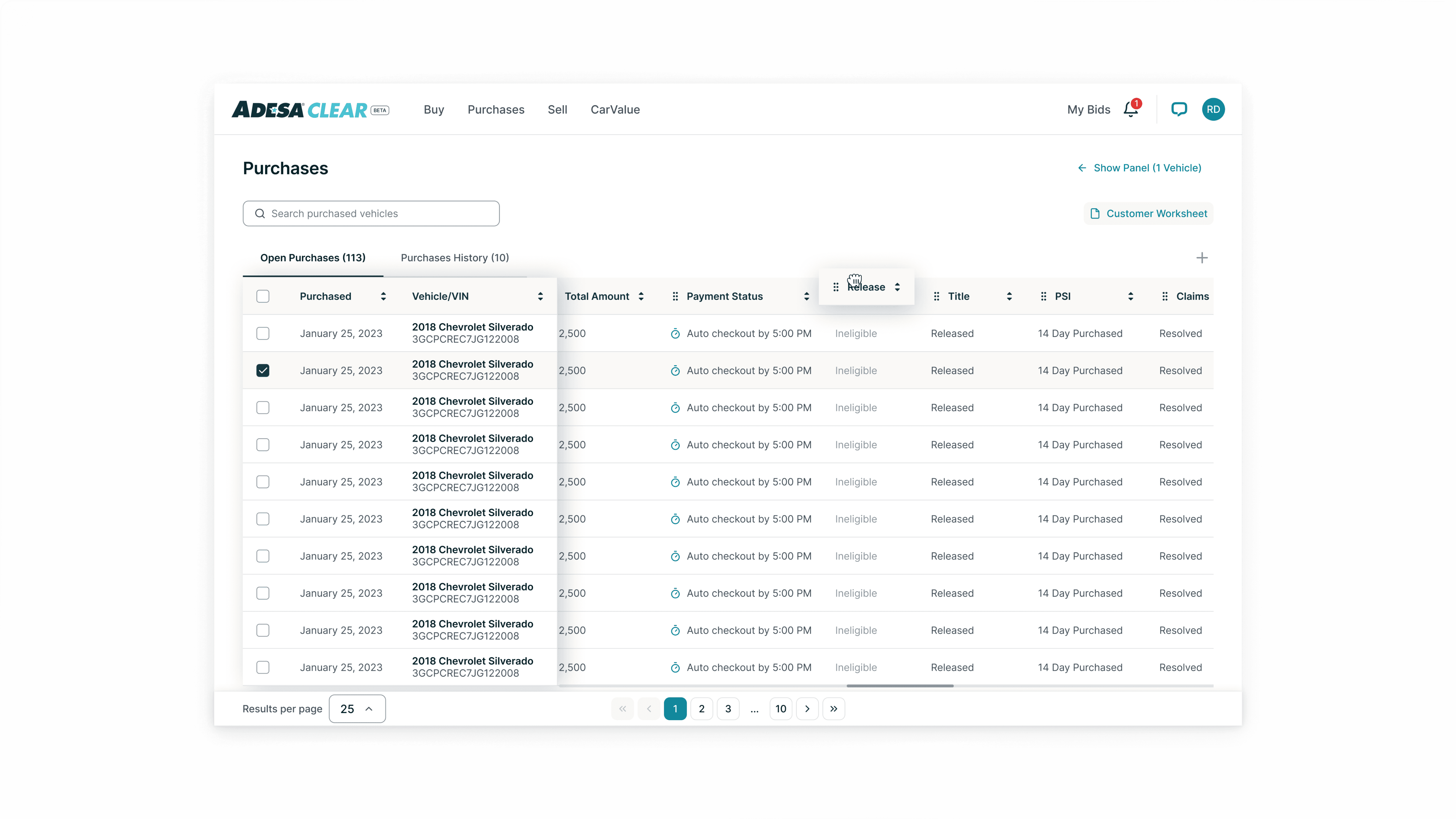This screenshot has width=1456, height=819.
Task: Sort by Purchased column arrows
Action: 383,296
